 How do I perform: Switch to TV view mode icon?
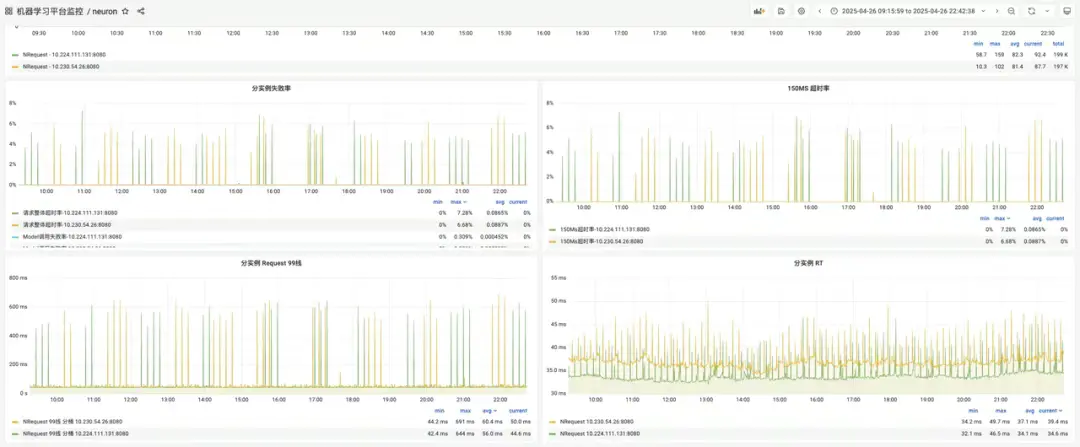click(x=1067, y=11)
